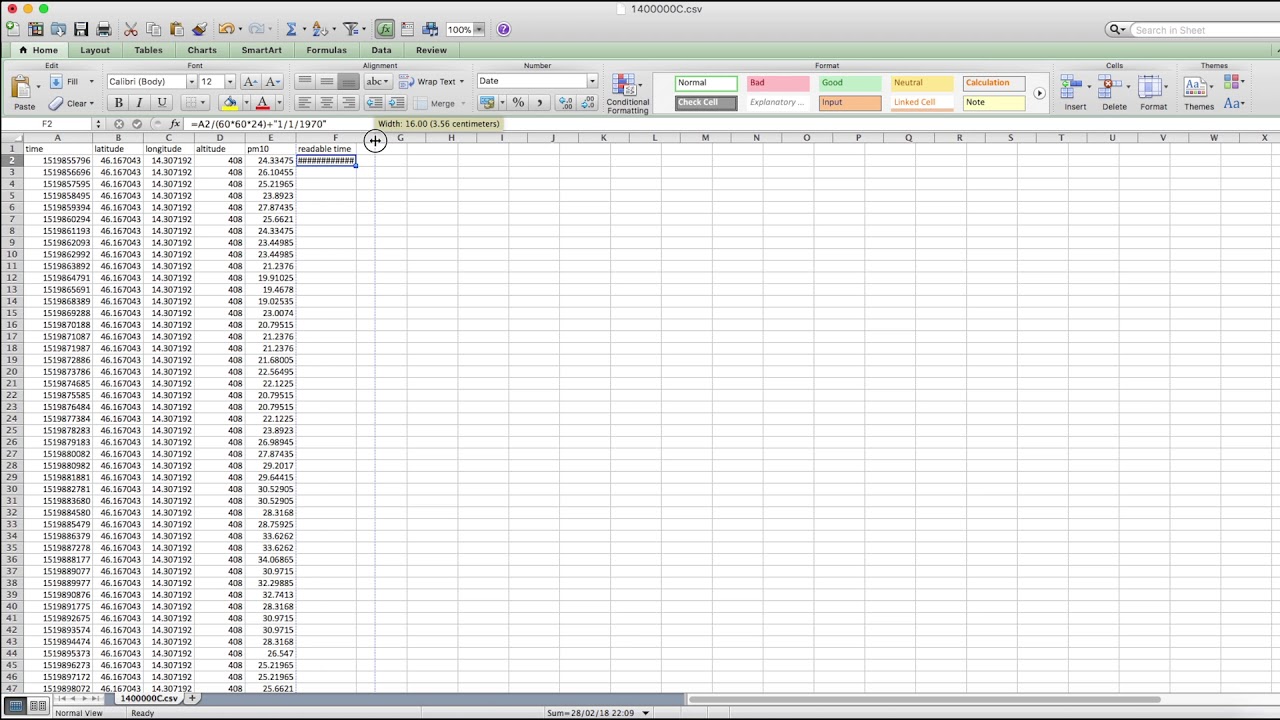Switch to the Tables ribbon tab
This screenshot has width=1280, height=720.
(x=148, y=50)
